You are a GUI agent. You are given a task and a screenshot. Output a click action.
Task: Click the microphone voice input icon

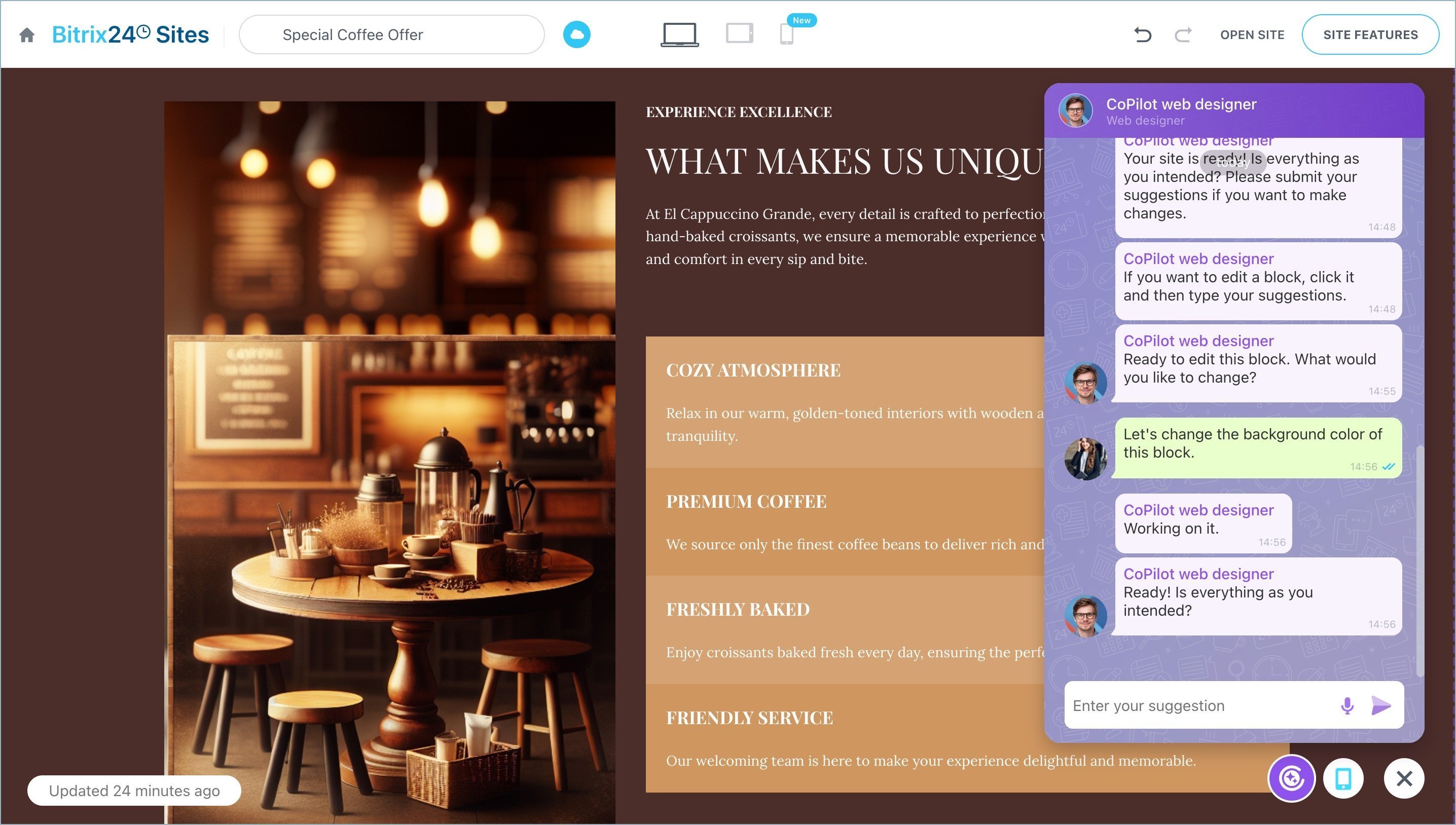[1347, 706]
